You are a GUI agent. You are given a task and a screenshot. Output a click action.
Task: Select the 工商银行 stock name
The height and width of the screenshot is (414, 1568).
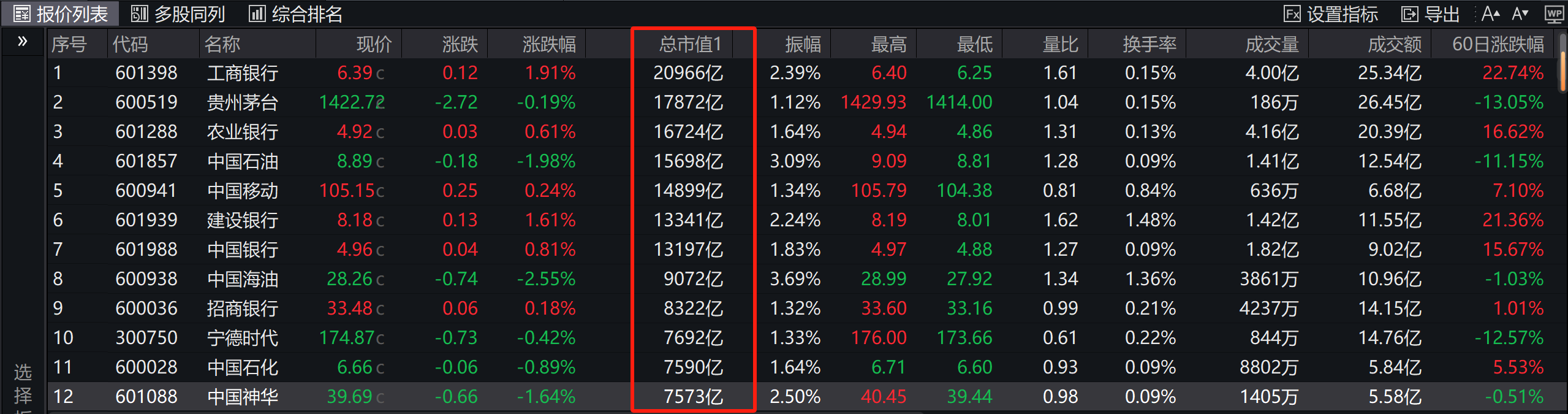click(243, 73)
